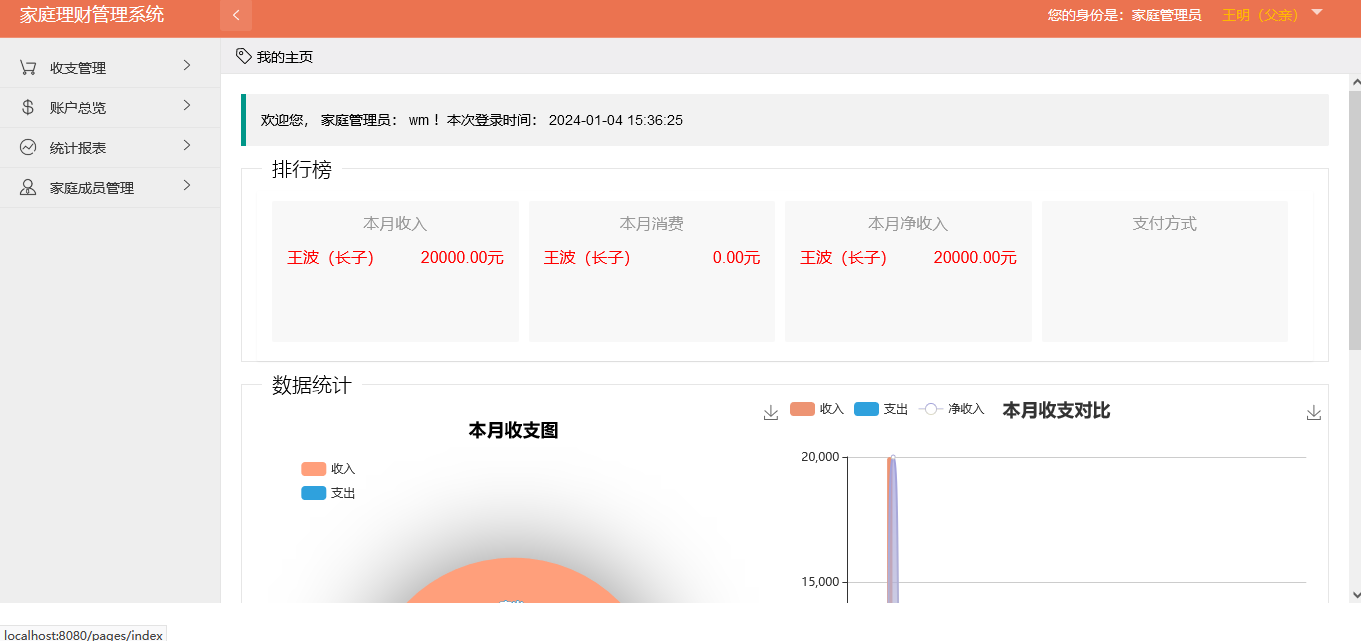Click the orange 收入 swatch in comparison chart
Image resolution: width=1361 pixels, height=641 pixels.
[x=802, y=409]
